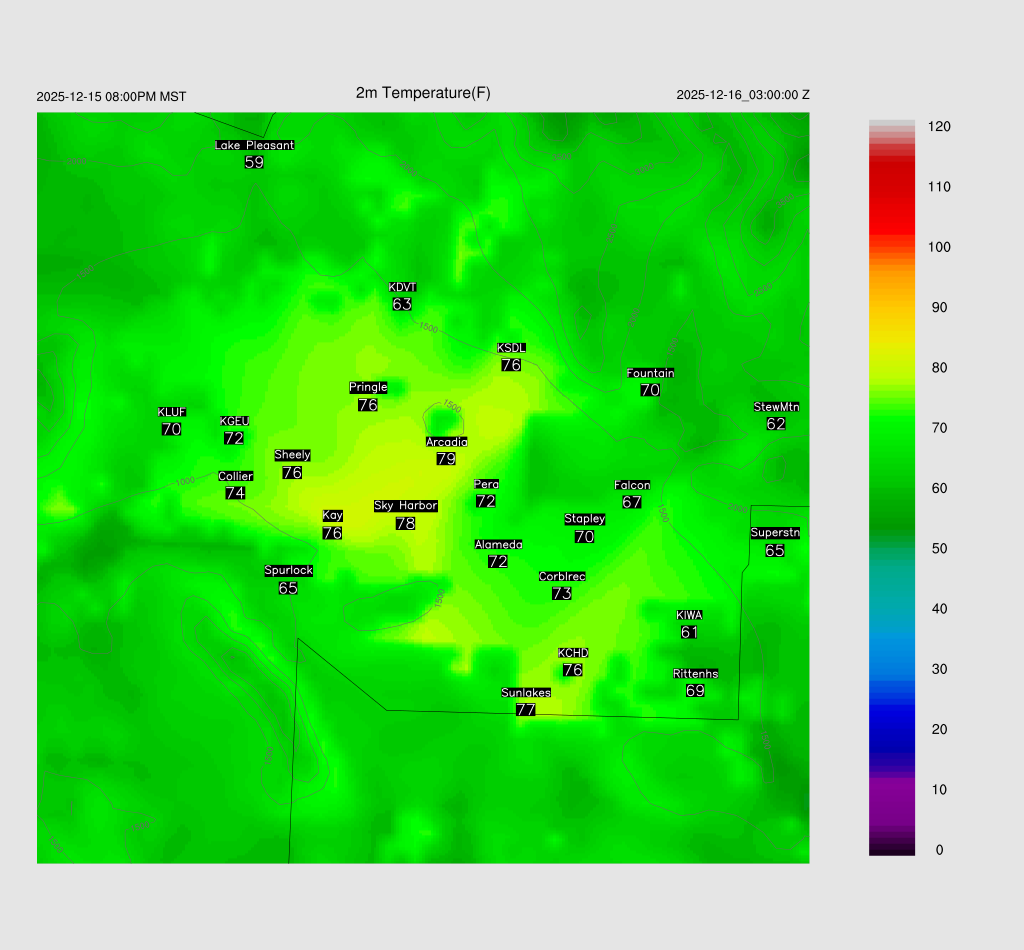The height and width of the screenshot is (950, 1024).
Task: Click the 2m Temperature(F) plot title
Action: click(x=423, y=93)
